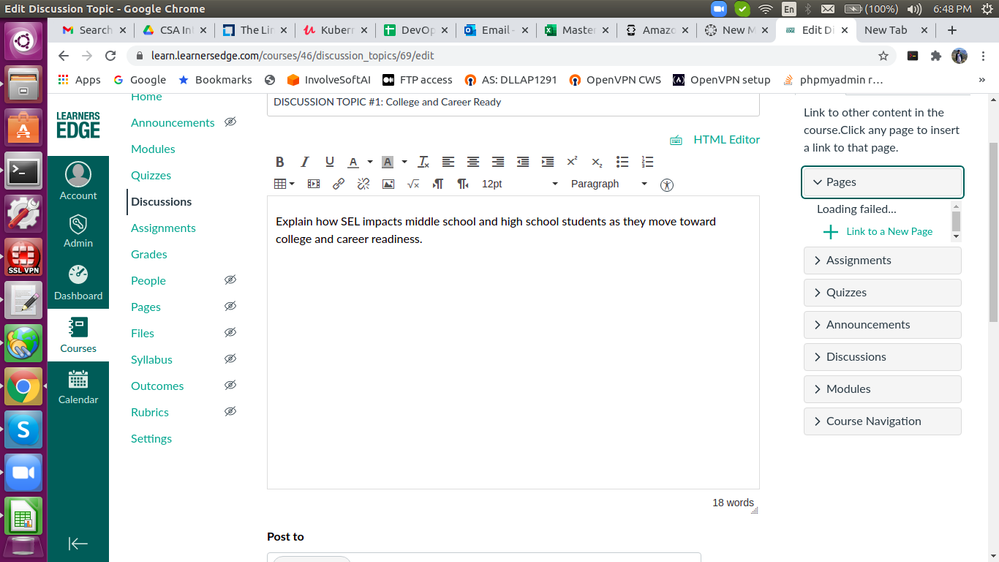Expand the Assignments section in link panel

[x=882, y=260]
